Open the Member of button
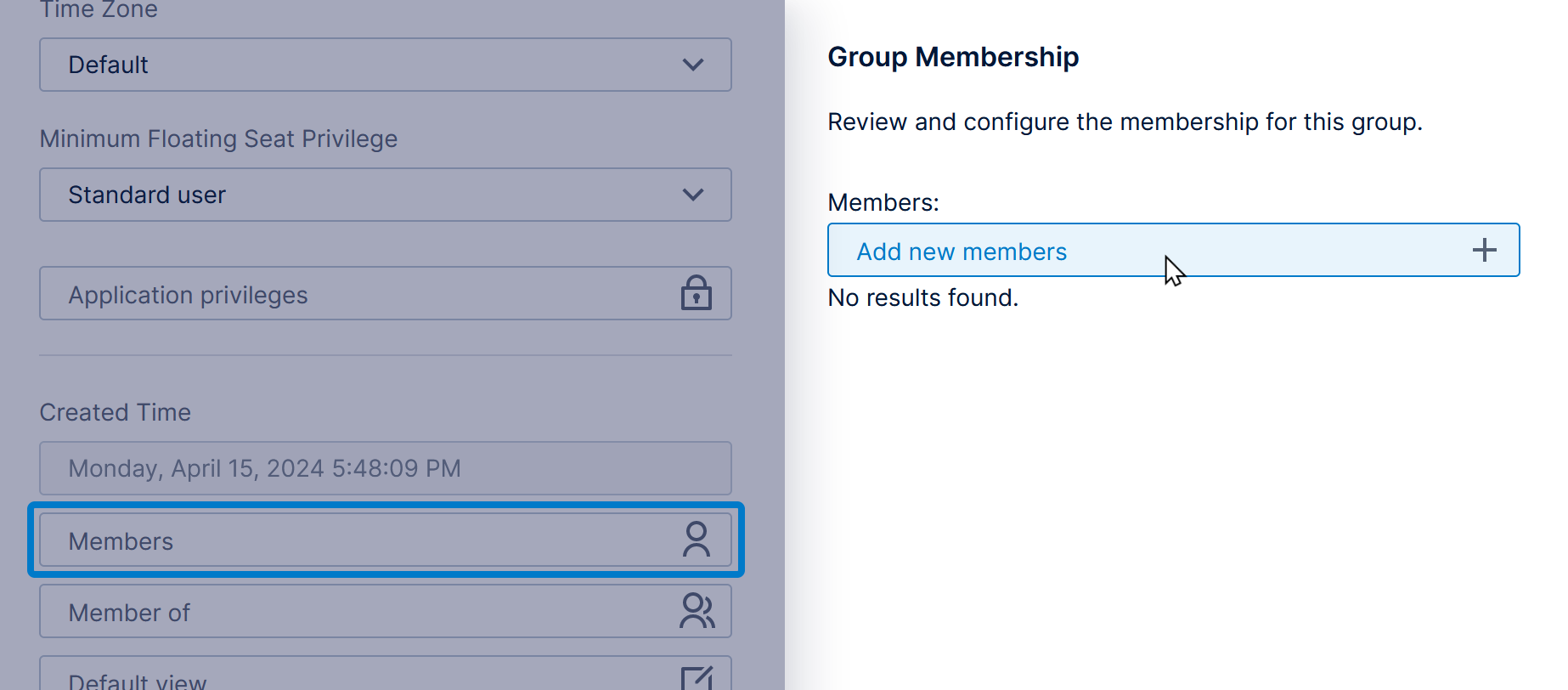This screenshot has height=690, width=1568. click(386, 612)
